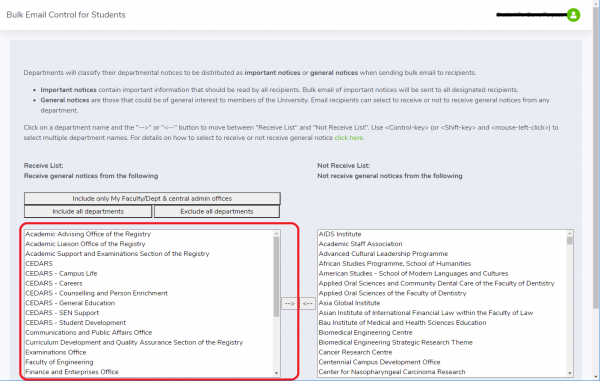The height and width of the screenshot is (381, 600).
Task: Move selection back with the '<--' button
Action: click(x=308, y=303)
